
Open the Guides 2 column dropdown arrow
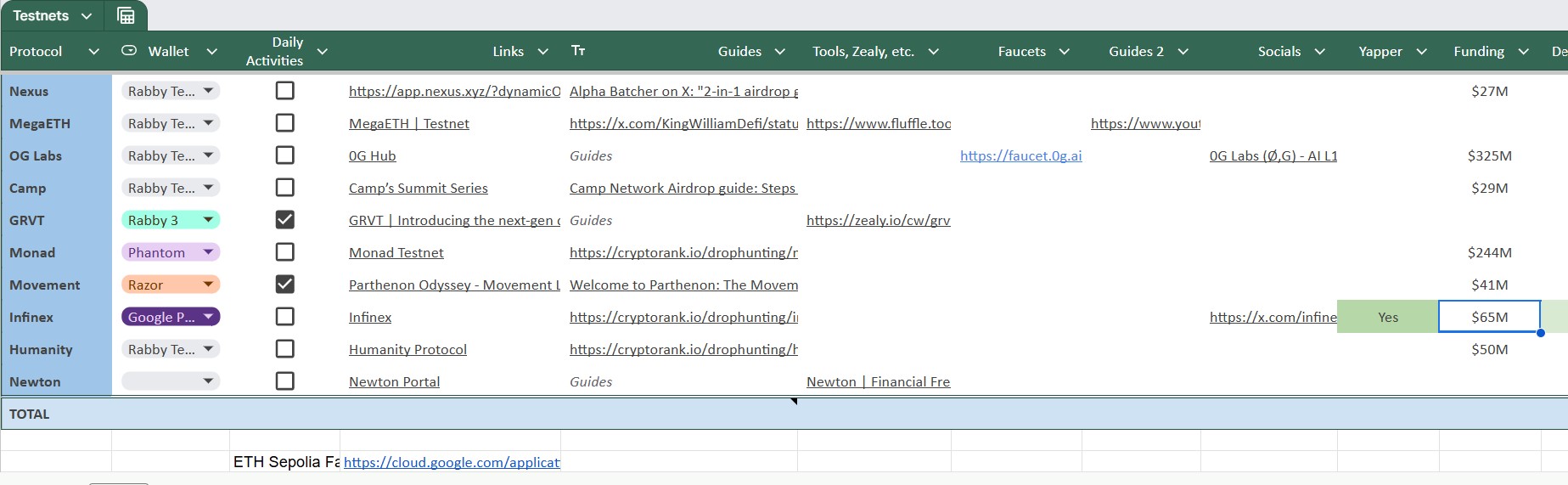(1183, 52)
